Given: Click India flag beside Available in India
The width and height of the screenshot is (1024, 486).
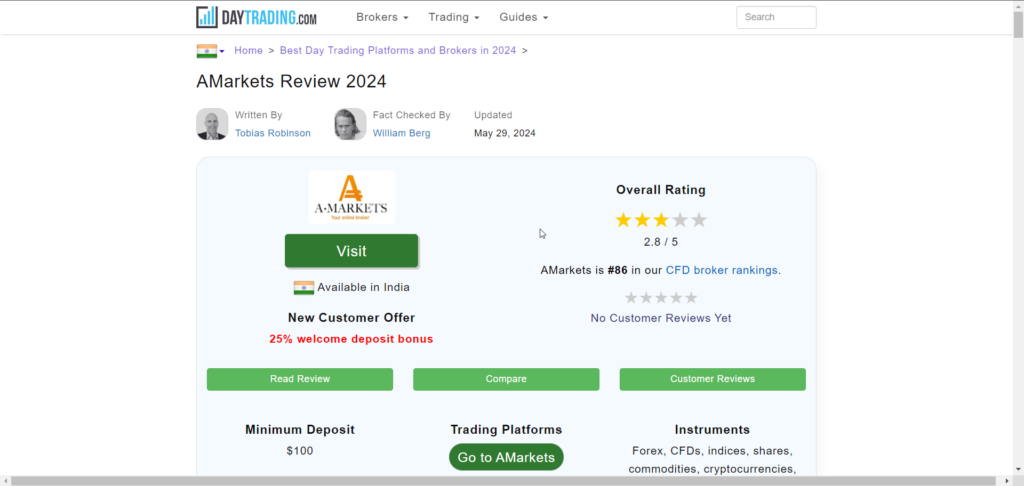Looking at the screenshot, I should click(304, 288).
